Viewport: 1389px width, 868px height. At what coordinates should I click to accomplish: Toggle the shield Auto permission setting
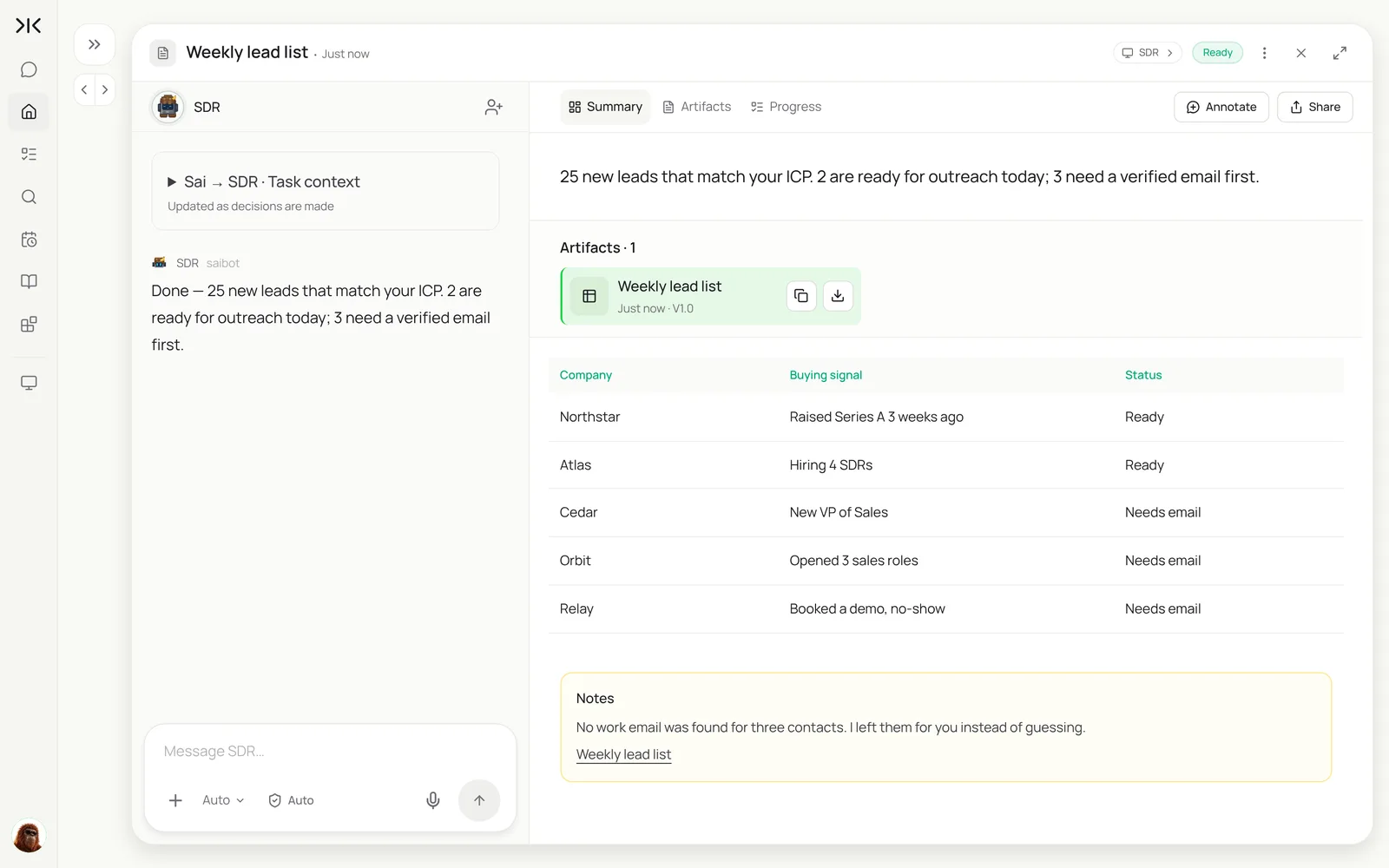[x=291, y=800]
